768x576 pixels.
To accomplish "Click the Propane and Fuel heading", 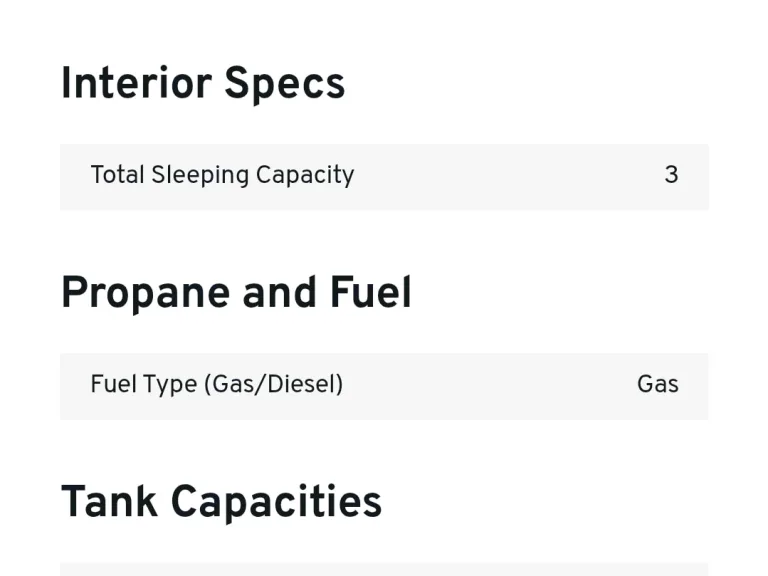I will 236,293.
